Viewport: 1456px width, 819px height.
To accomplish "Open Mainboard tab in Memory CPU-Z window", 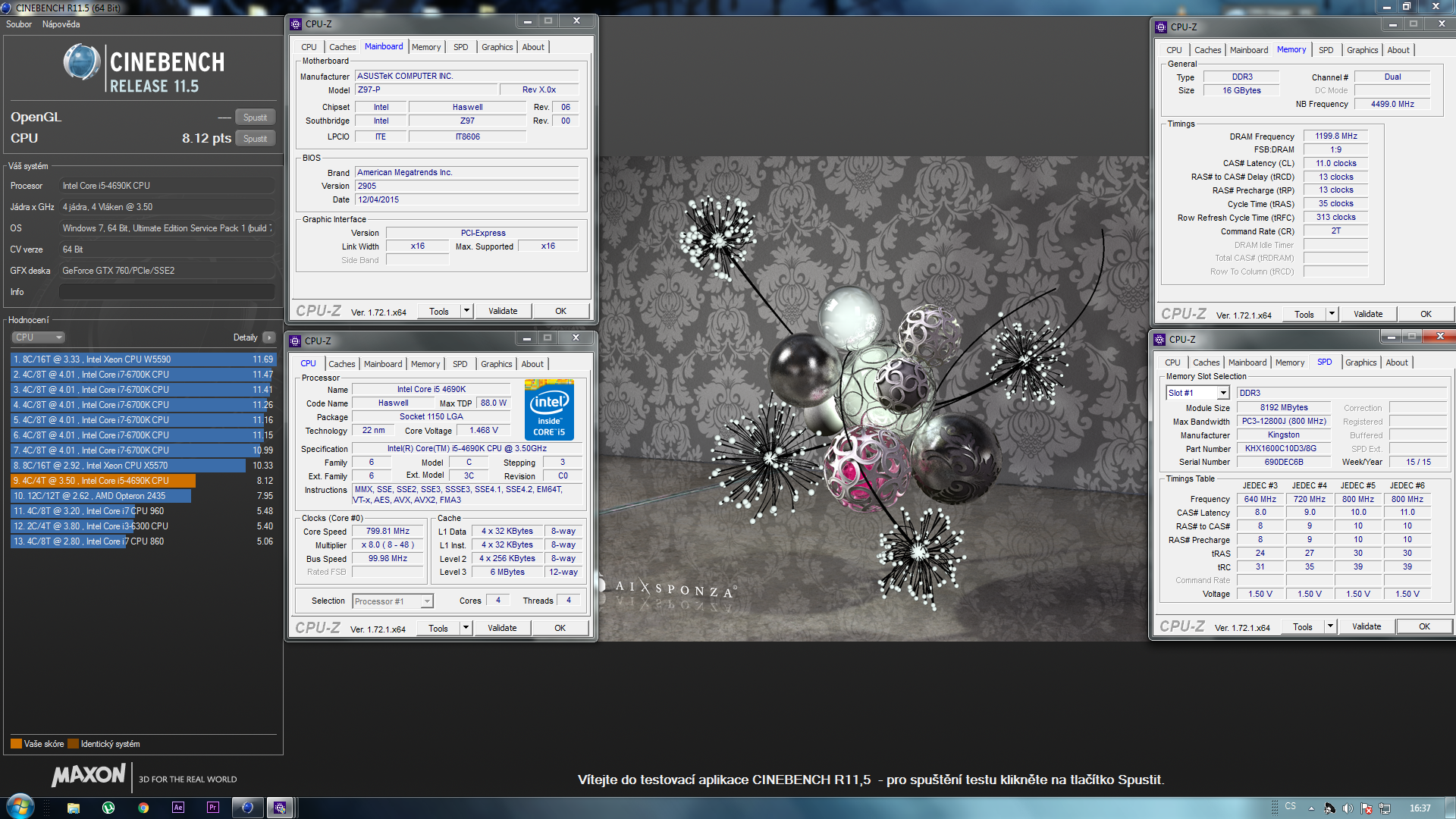I will [1249, 50].
